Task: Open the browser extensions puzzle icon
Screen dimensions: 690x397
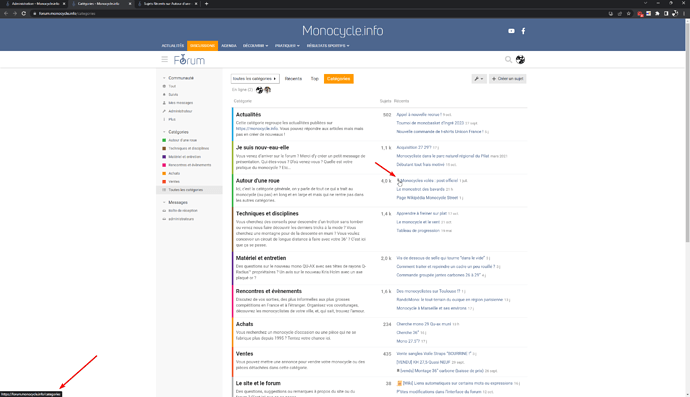Action: click(657, 14)
